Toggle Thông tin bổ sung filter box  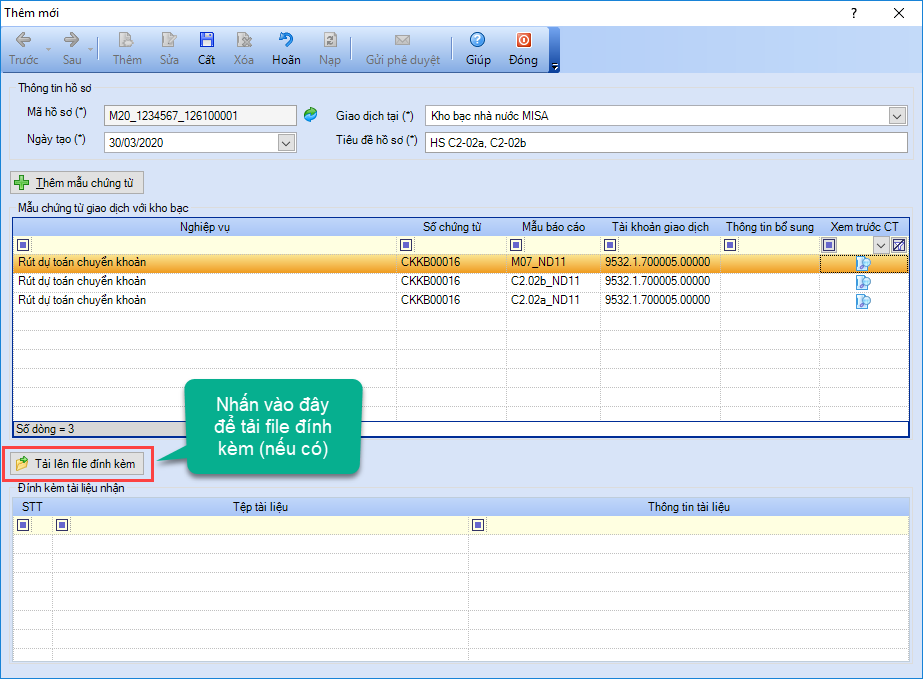tap(731, 245)
